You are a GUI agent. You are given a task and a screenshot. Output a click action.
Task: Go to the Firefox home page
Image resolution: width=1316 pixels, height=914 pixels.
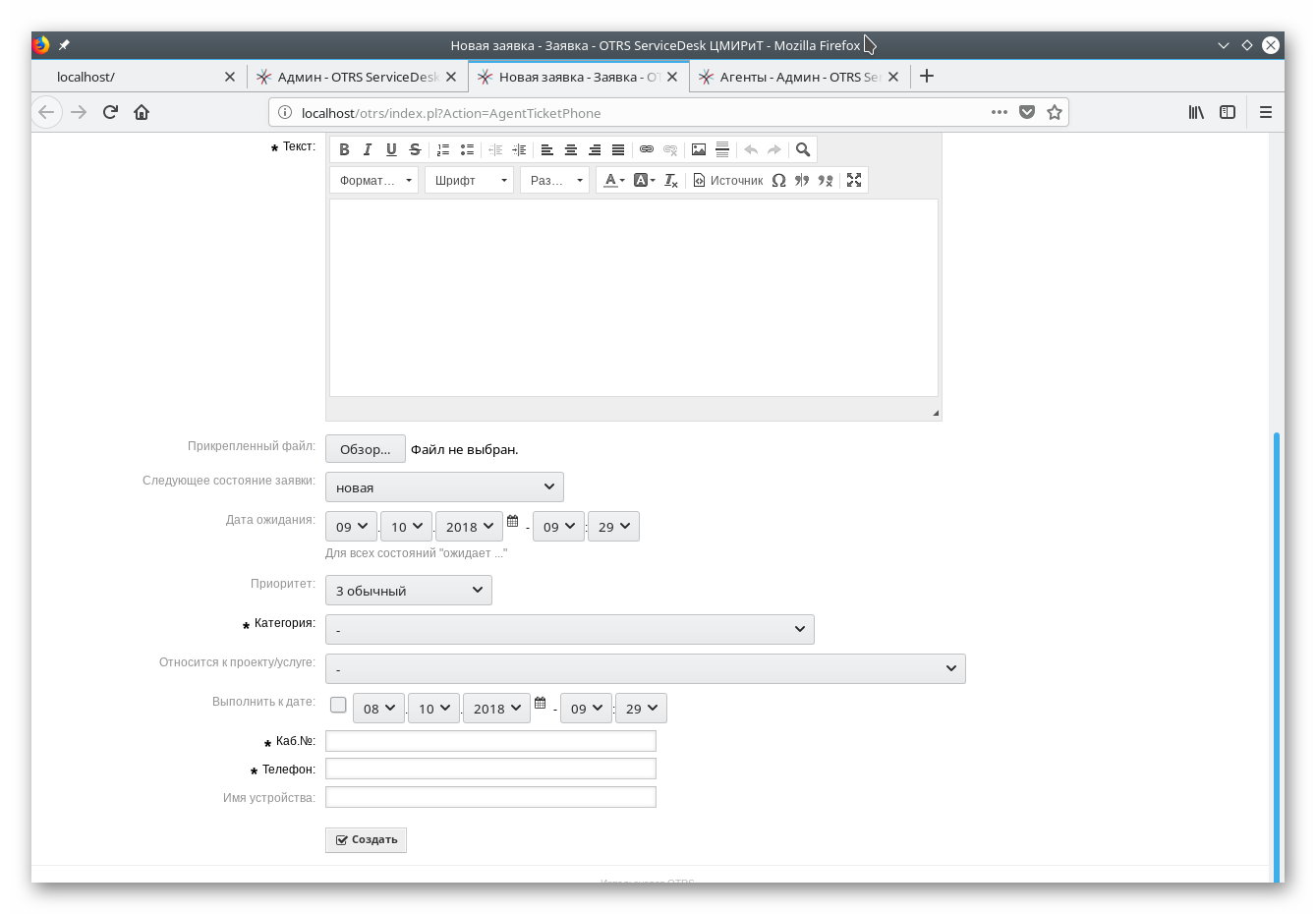click(142, 112)
